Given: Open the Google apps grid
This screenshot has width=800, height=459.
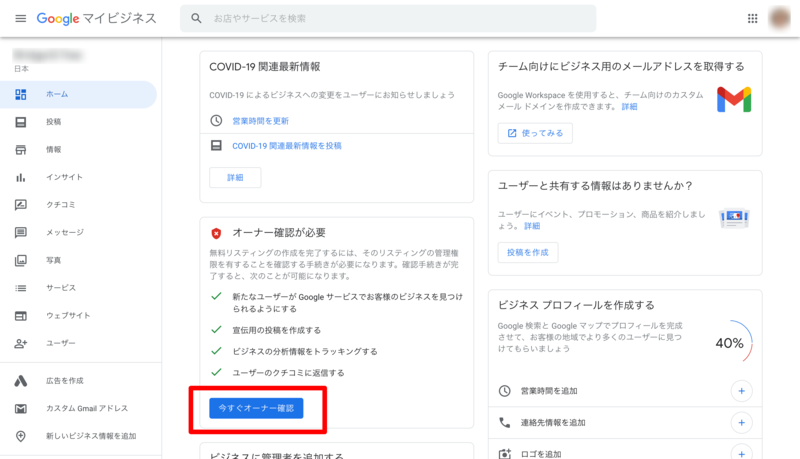Looking at the screenshot, I should coord(753,18).
